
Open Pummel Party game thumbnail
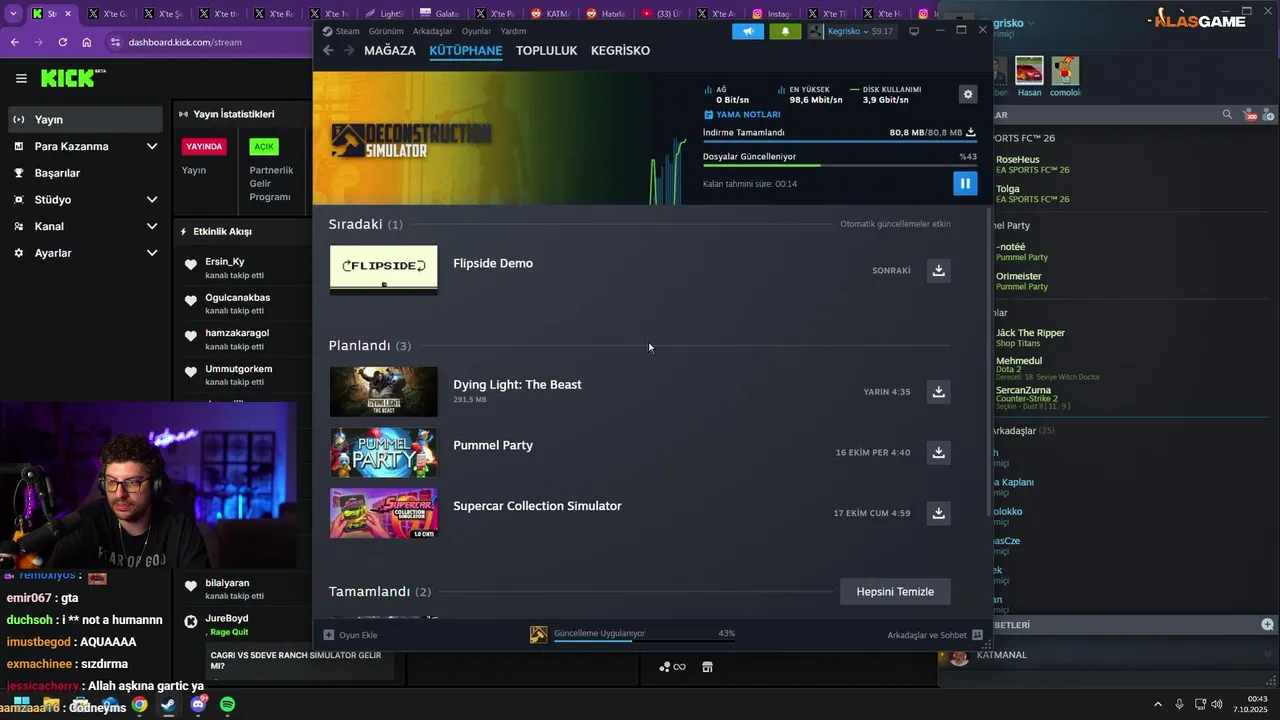coord(384,452)
